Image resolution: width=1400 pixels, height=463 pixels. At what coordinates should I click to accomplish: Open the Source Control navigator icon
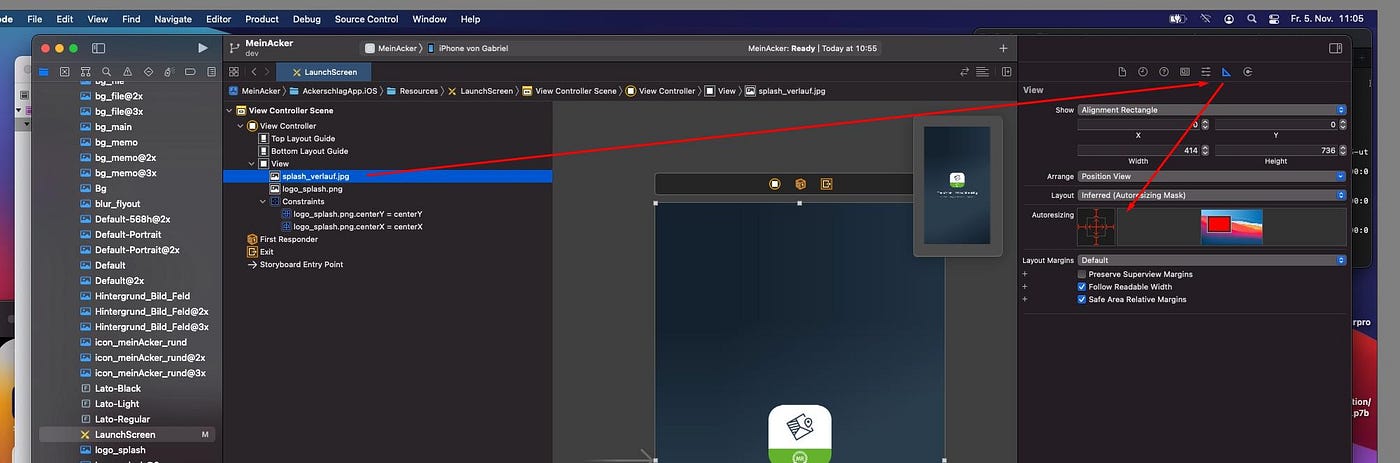65,72
